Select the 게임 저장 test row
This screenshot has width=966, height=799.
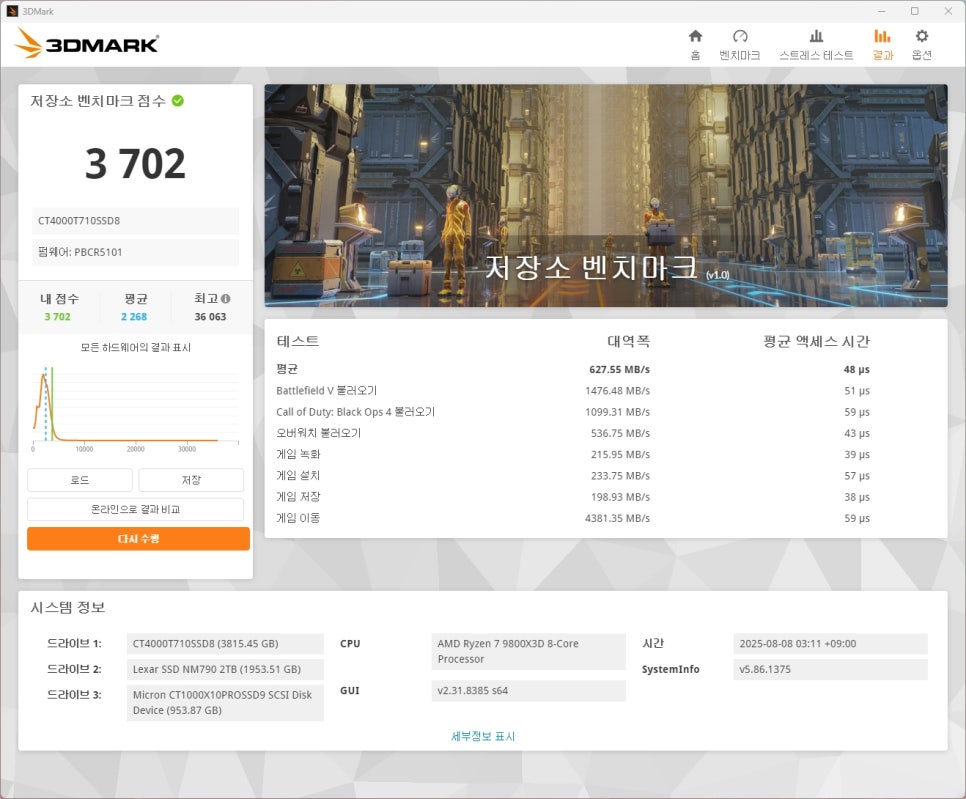[573, 497]
